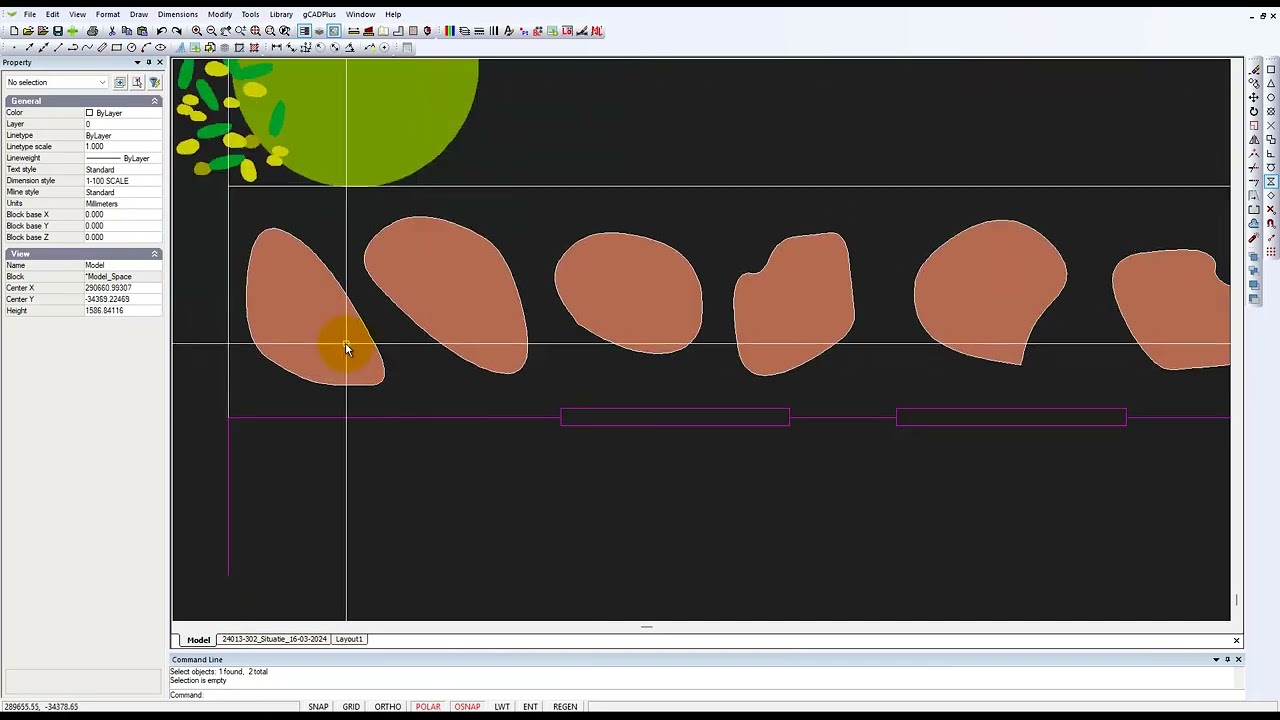1280x720 pixels.
Task: Select the Mirror tool in right toolbar
Action: [1254, 139]
